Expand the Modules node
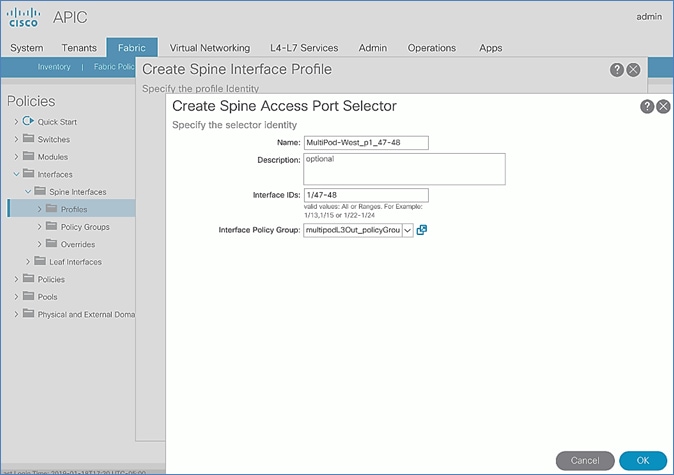This screenshot has height=475, width=674. [16, 157]
